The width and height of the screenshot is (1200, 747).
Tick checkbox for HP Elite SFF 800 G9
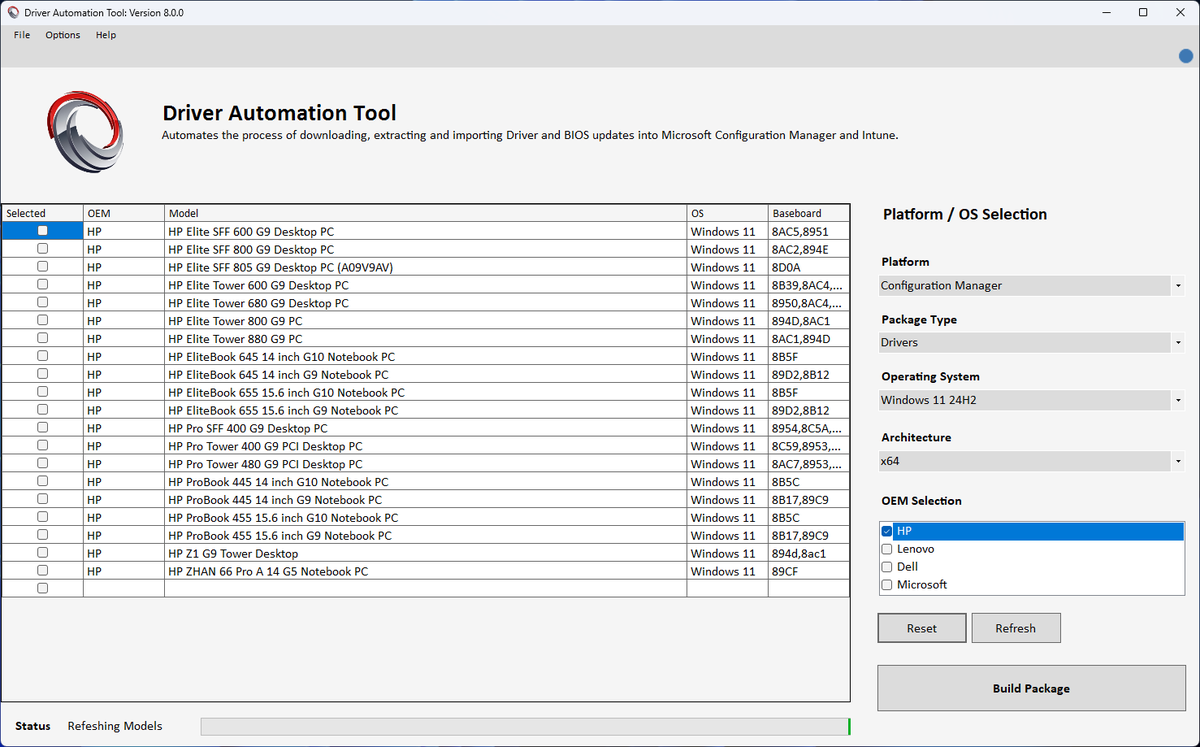[x=42, y=249]
